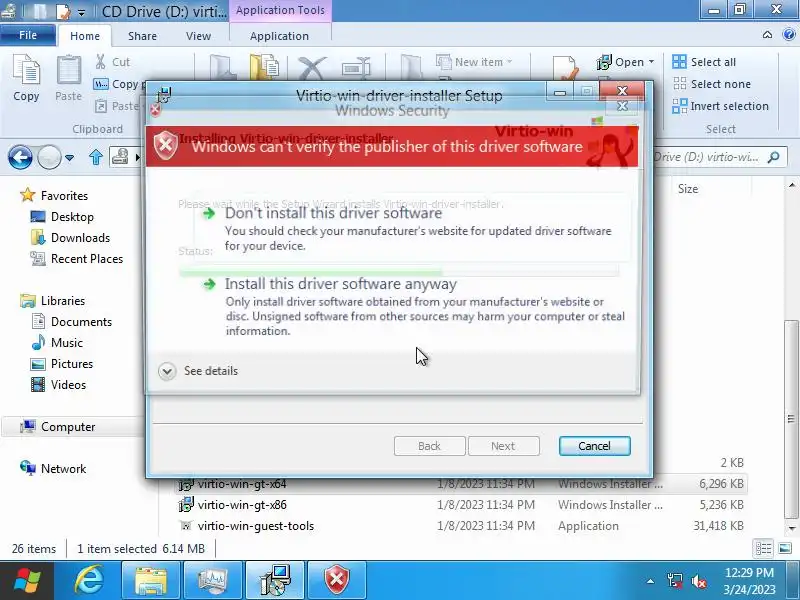Select 6,296 KB size cell
The image size is (800, 600).
(x=721, y=484)
